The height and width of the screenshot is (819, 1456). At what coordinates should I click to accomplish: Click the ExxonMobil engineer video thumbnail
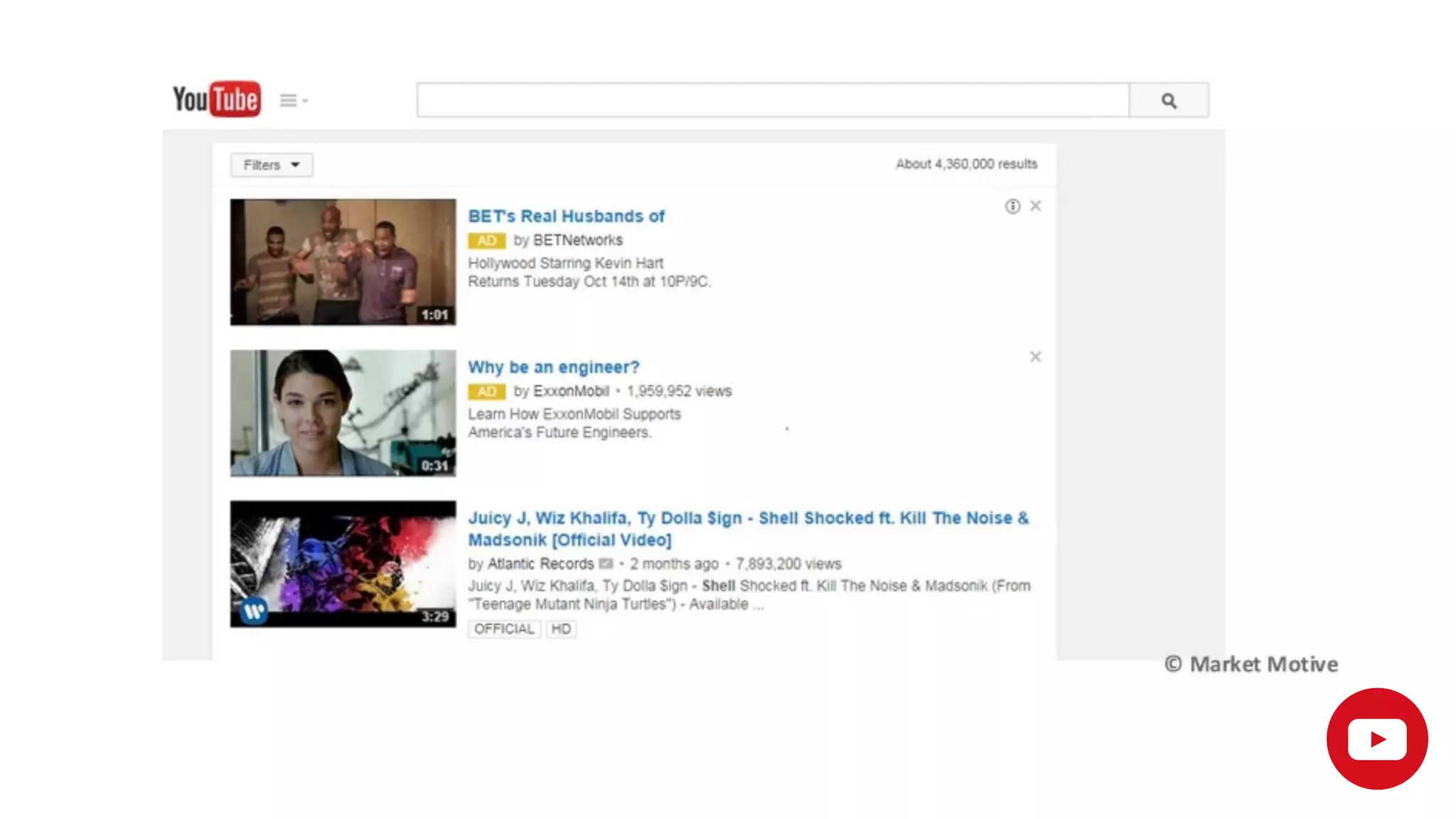tap(343, 413)
